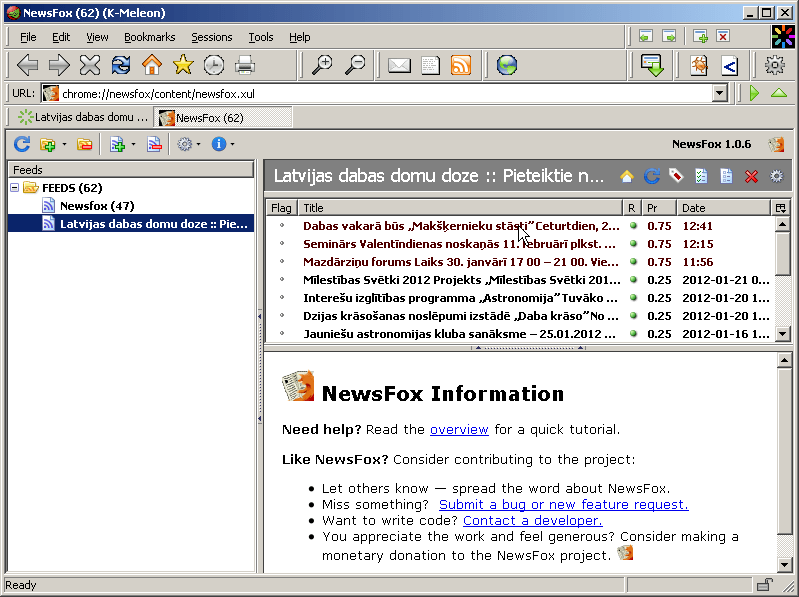Open the Tools menu
Screen dimensions: 799x597
(261, 37)
